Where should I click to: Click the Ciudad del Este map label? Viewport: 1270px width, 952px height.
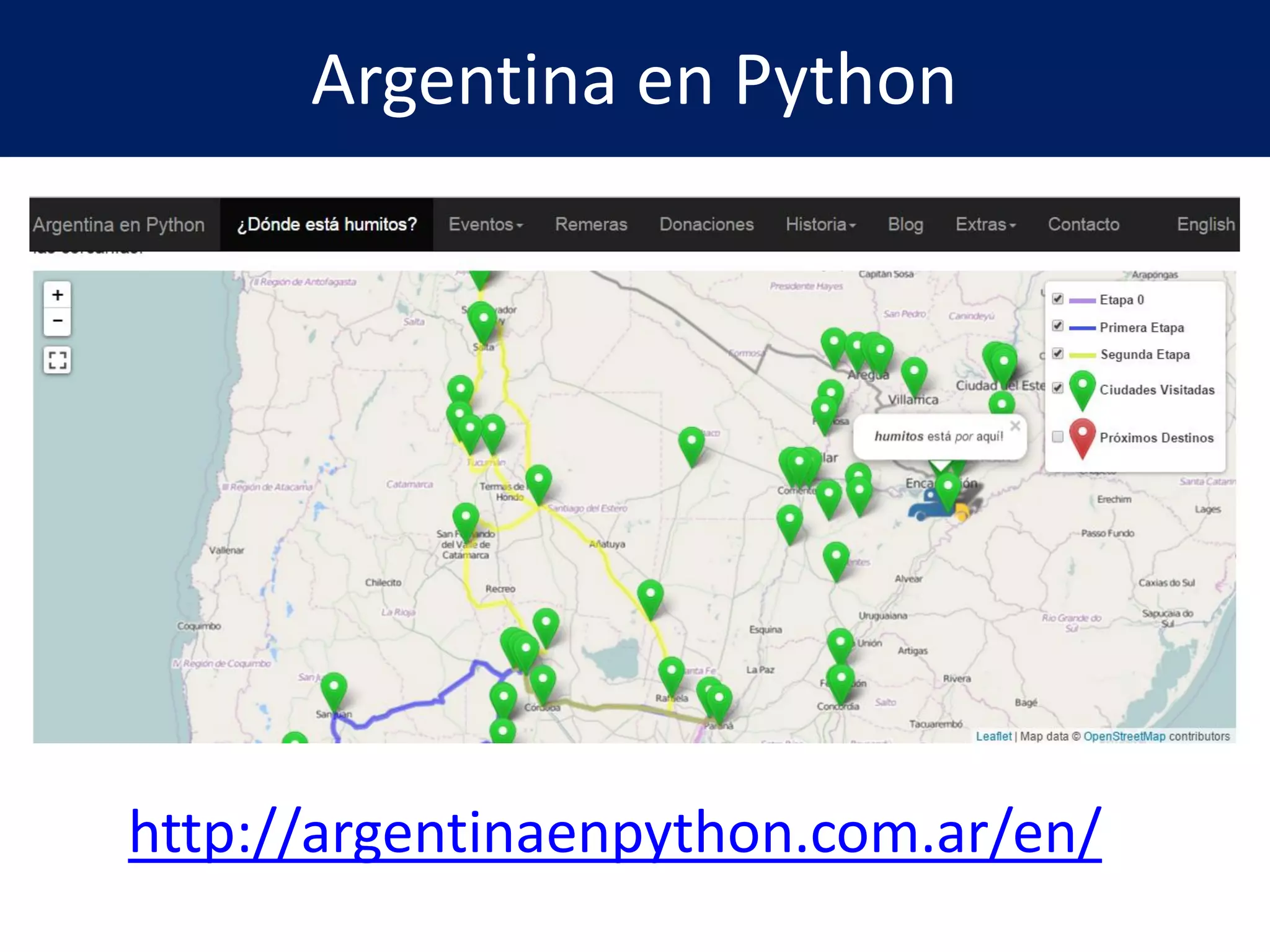[x=1000, y=386]
